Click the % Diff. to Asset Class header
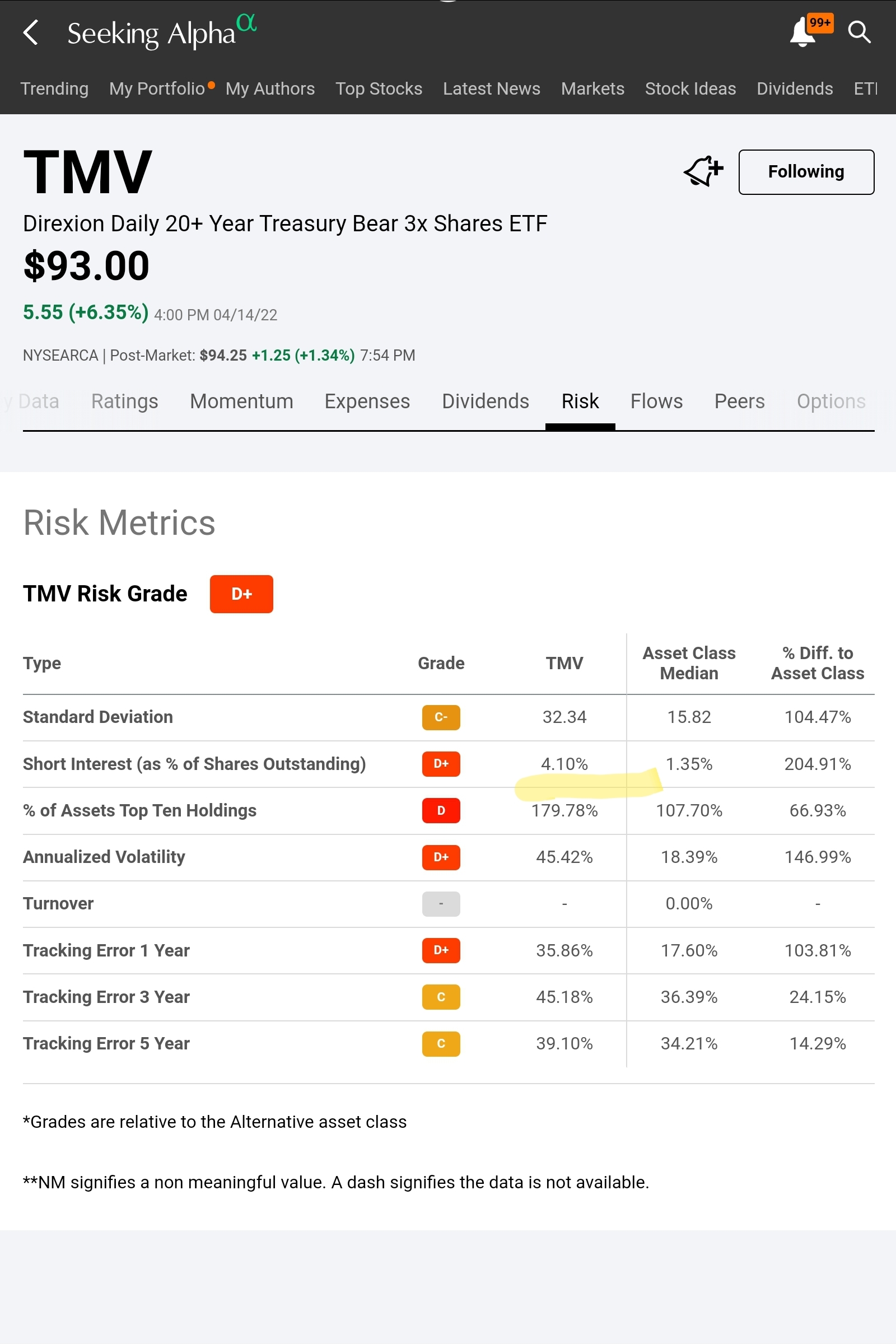Screen dimensions: 896x1344 click(x=818, y=664)
